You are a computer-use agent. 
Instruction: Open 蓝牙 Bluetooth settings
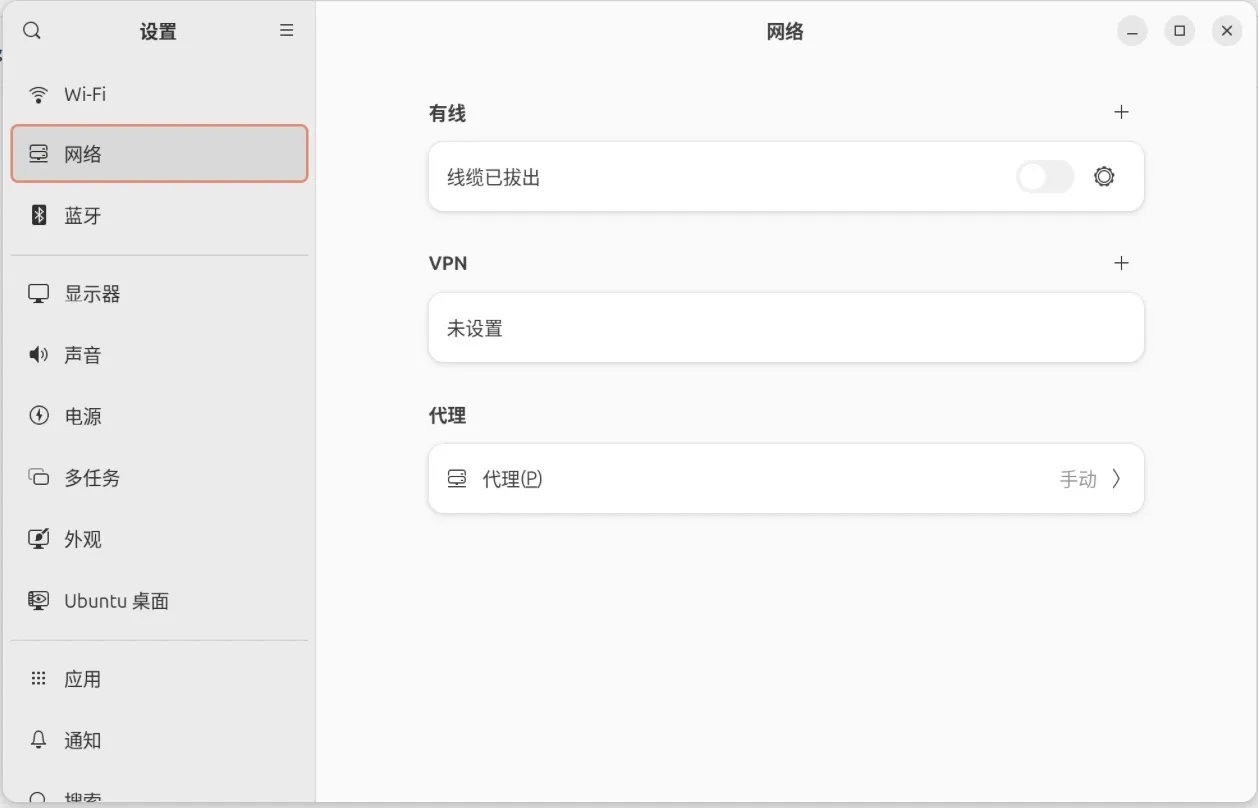click(x=83, y=215)
